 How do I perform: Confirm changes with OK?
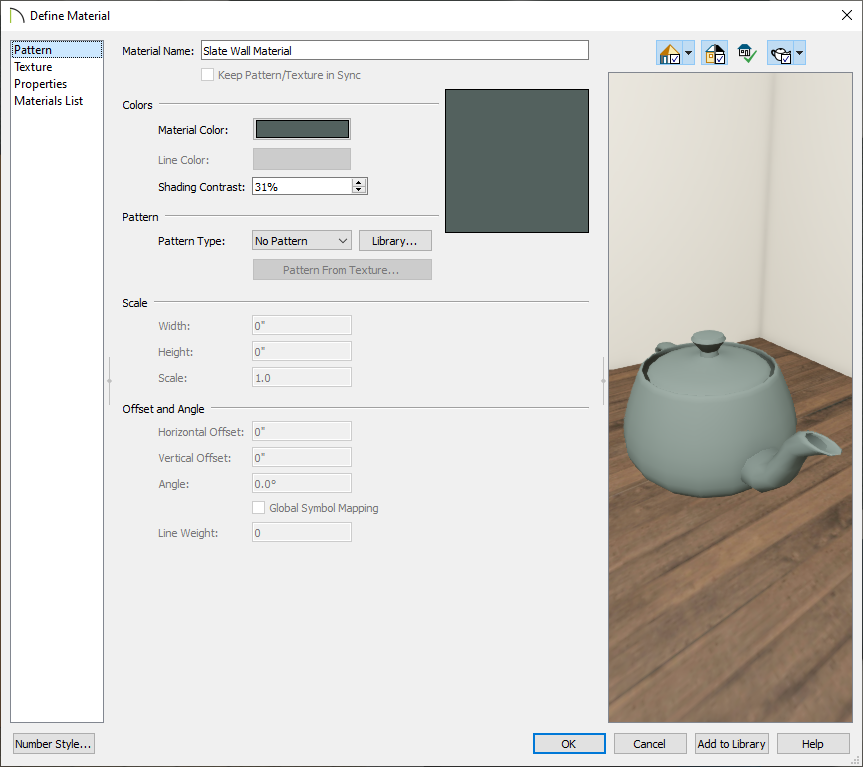click(x=568, y=743)
